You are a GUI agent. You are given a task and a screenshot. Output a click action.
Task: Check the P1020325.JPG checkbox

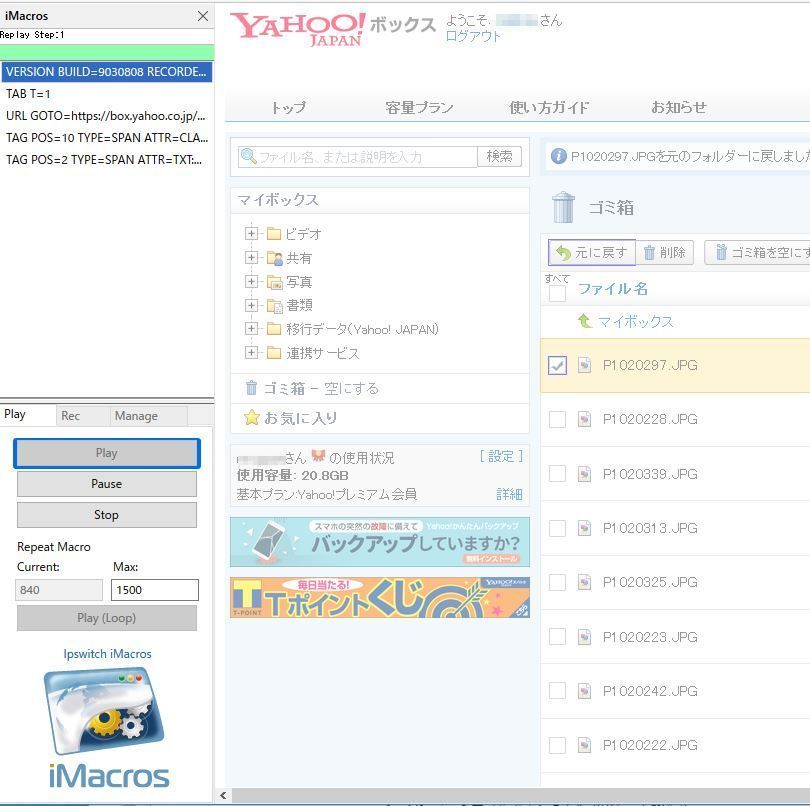click(557, 582)
